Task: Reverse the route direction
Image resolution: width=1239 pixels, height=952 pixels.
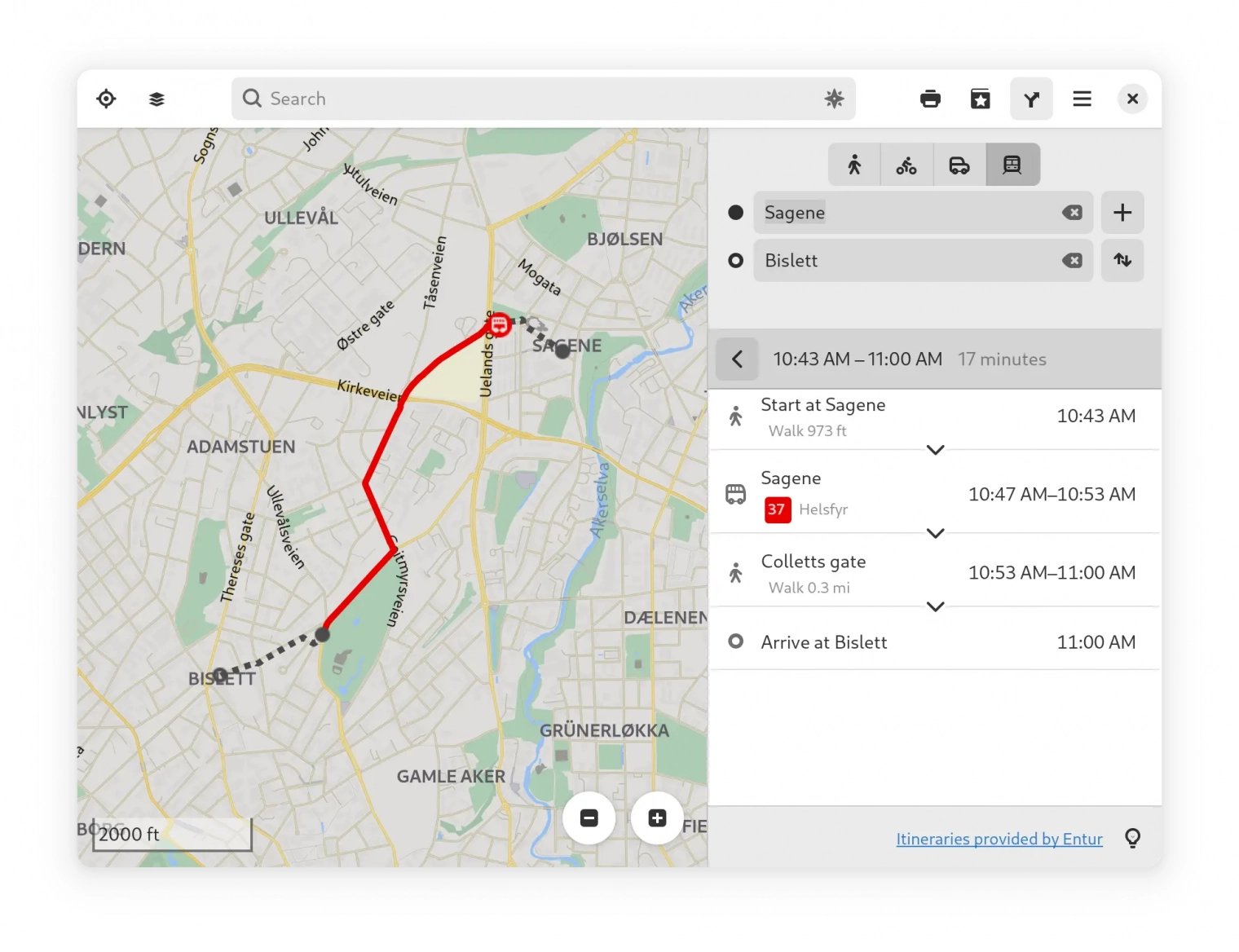Action: click(x=1122, y=261)
